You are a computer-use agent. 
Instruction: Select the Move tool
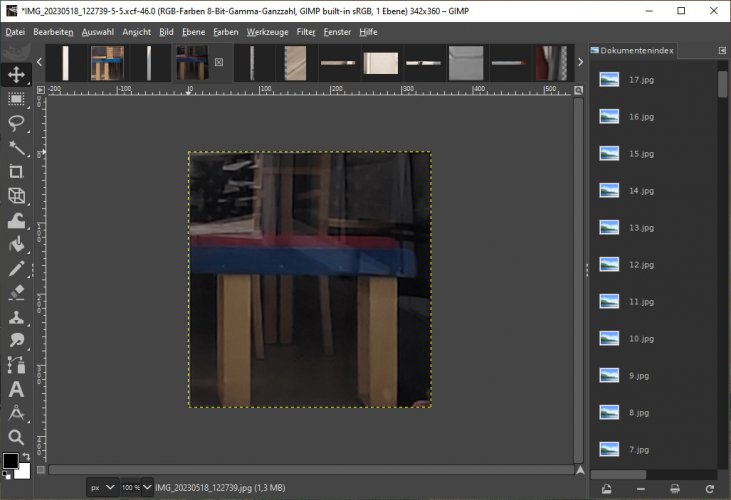[16, 75]
